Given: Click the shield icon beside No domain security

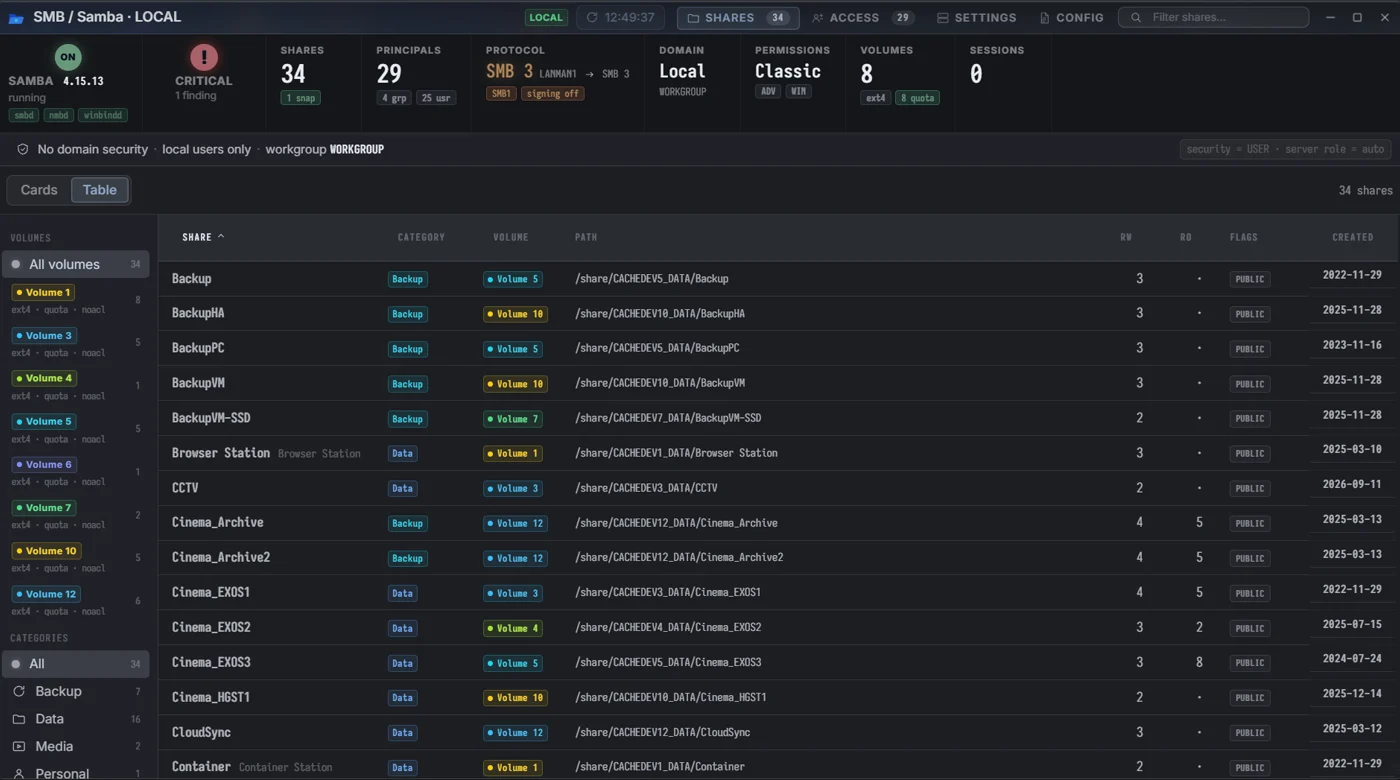Looking at the screenshot, I should 23,149.
